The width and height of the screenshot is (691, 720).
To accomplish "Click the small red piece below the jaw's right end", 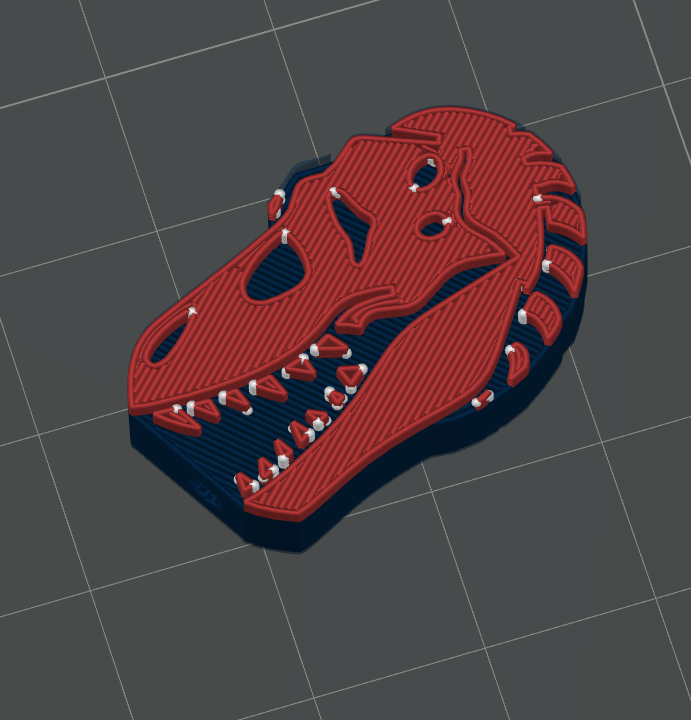I will coord(481,401).
